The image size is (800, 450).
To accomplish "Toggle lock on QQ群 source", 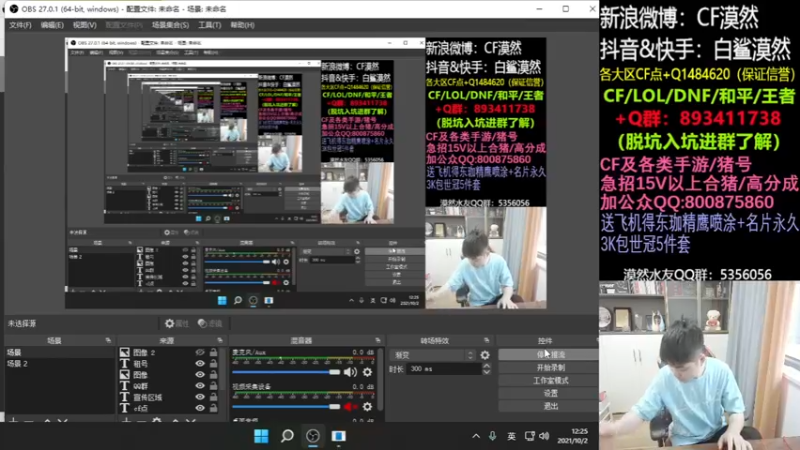I will (x=213, y=386).
